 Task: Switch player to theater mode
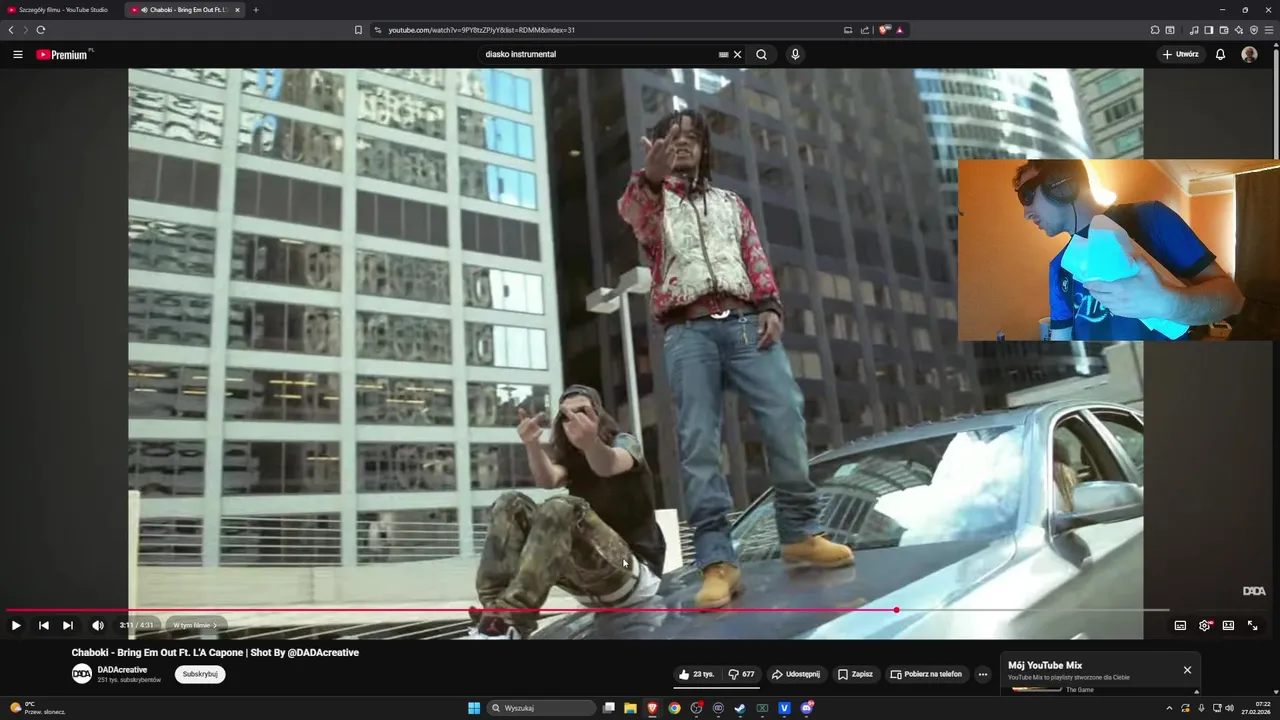click(x=1228, y=625)
